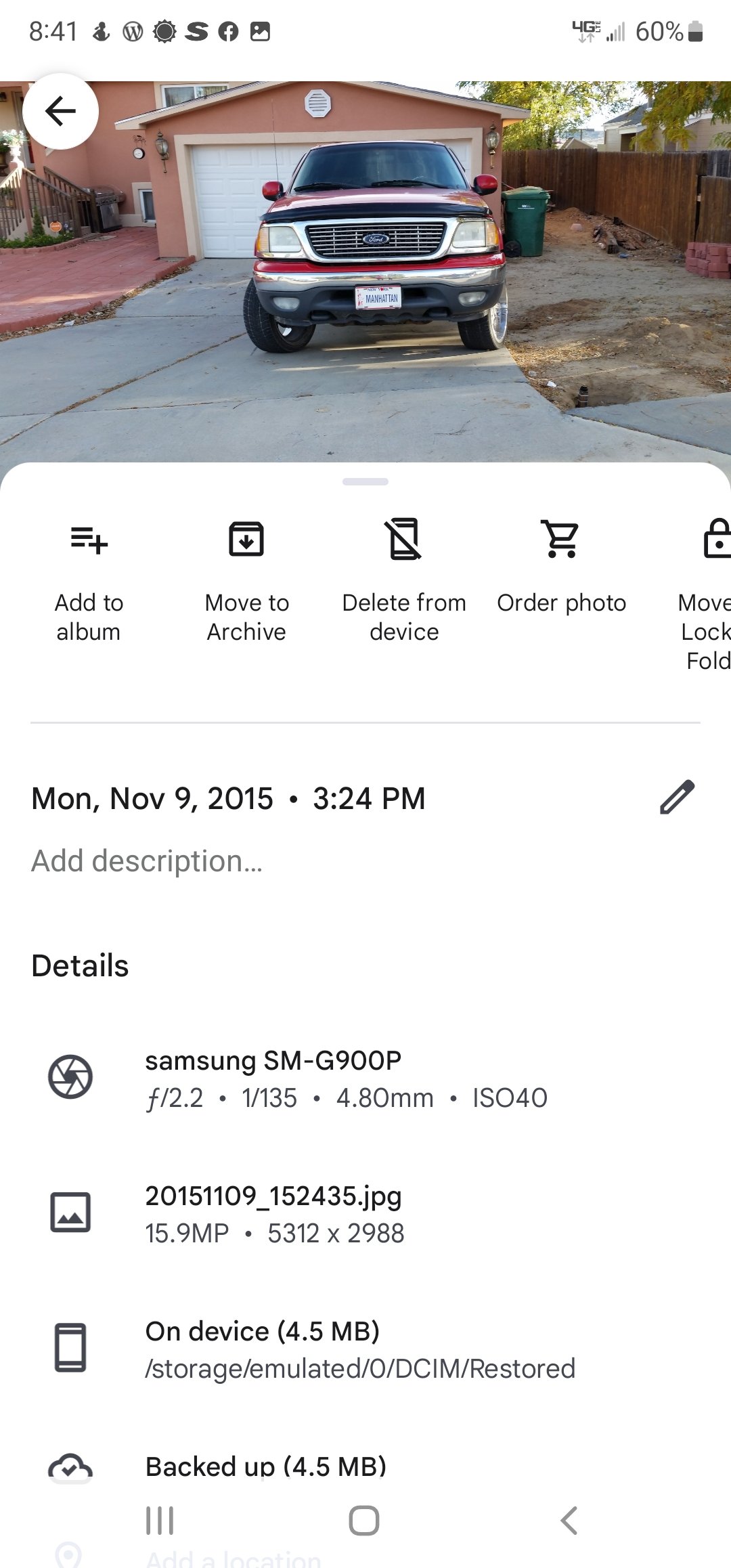The image size is (731, 1568).
Task: Tap the Order photo cart icon
Action: (x=561, y=540)
